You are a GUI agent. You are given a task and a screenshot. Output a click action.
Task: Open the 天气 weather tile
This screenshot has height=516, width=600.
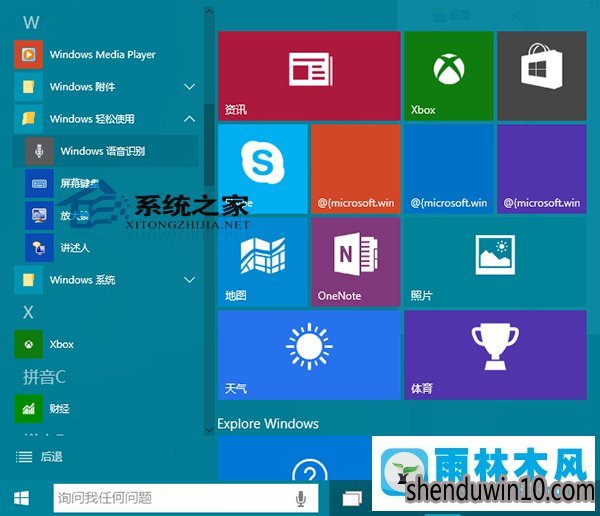[x=309, y=355]
